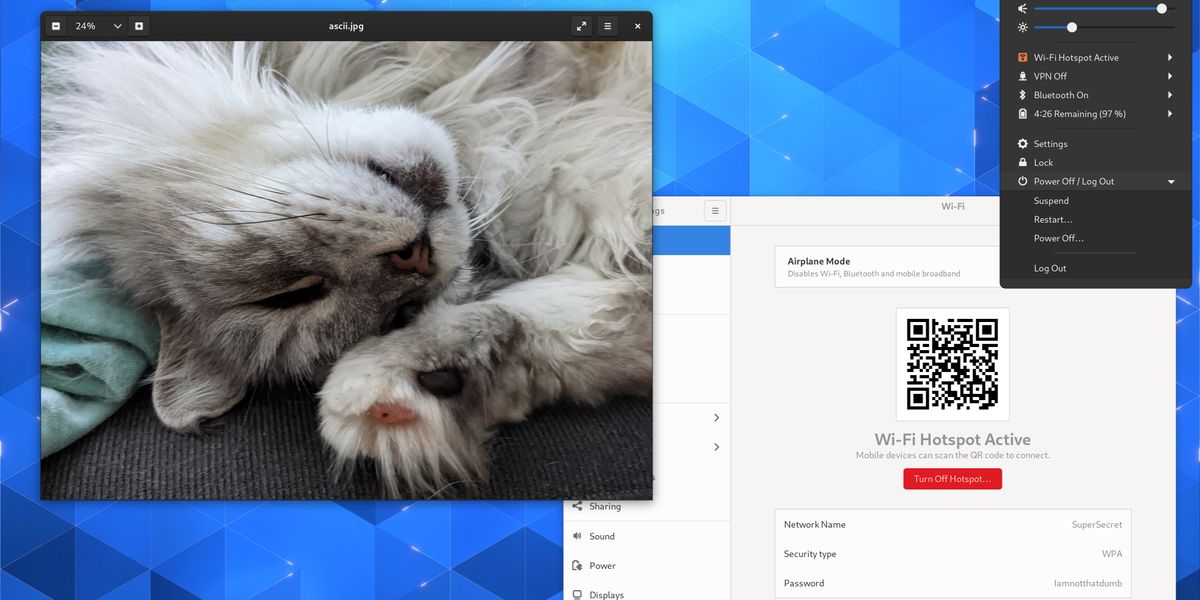The width and height of the screenshot is (1200, 600).
Task: Open Power settings from the sidebar
Action: click(x=600, y=565)
